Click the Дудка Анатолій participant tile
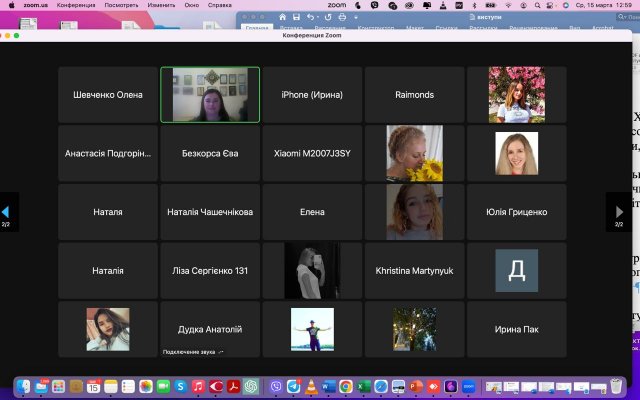 [x=210, y=329]
